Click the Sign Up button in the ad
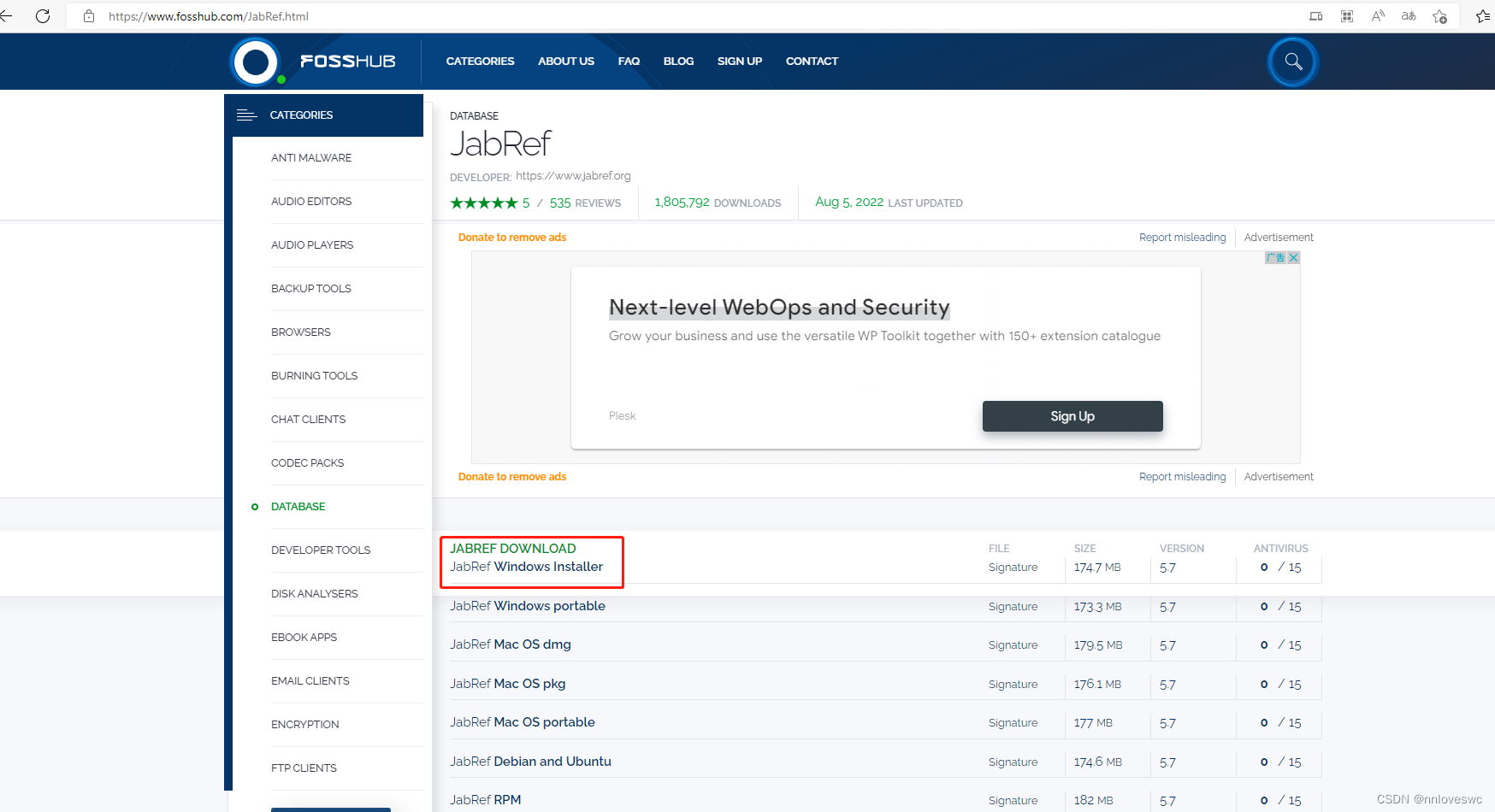1495x812 pixels. pyautogui.click(x=1072, y=416)
